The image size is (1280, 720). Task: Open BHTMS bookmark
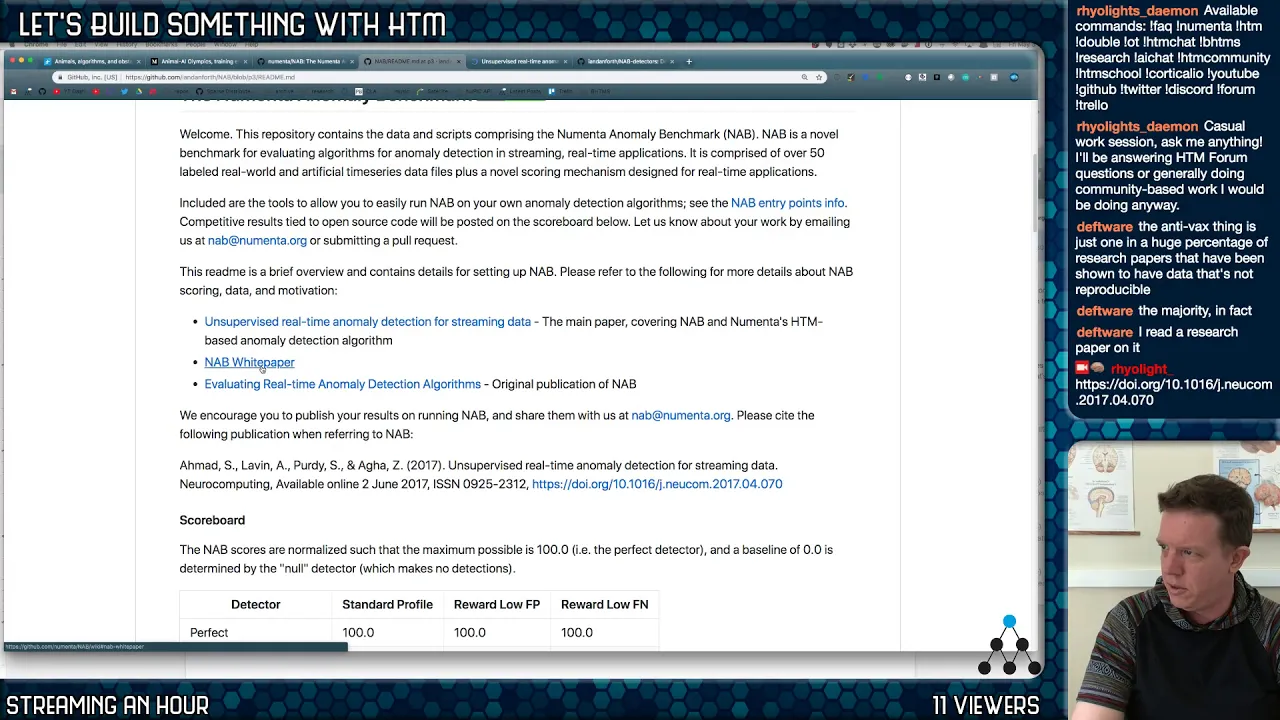click(x=600, y=91)
